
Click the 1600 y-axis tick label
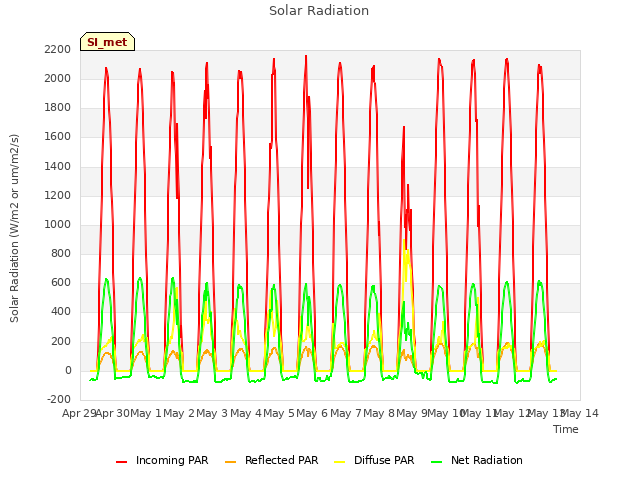point(58,137)
